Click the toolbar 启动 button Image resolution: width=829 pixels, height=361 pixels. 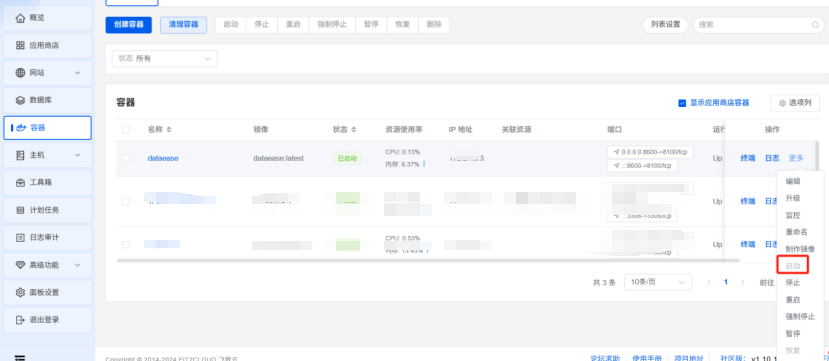(x=231, y=25)
